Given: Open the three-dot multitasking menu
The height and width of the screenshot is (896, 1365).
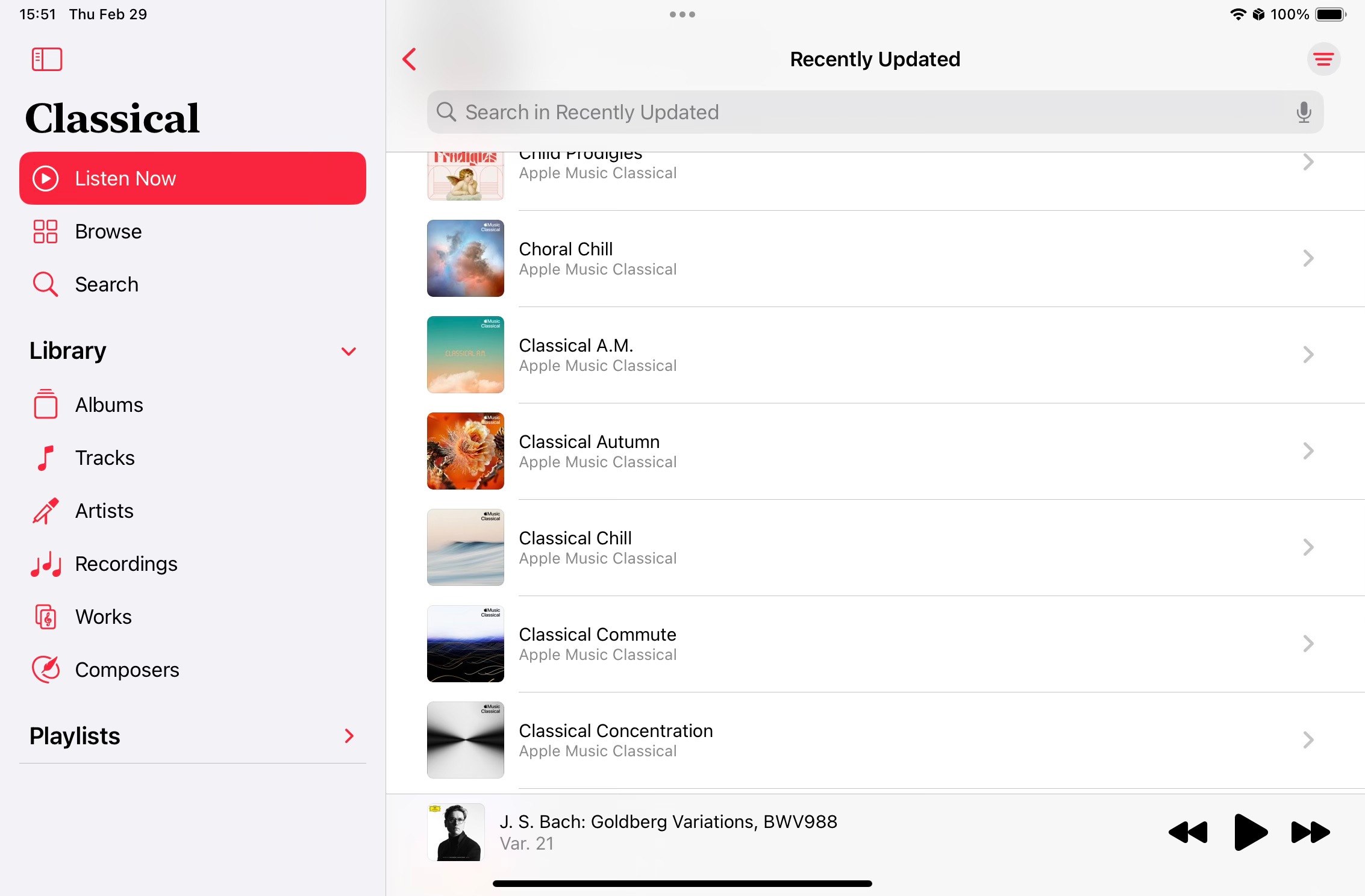Looking at the screenshot, I should click(x=682, y=14).
